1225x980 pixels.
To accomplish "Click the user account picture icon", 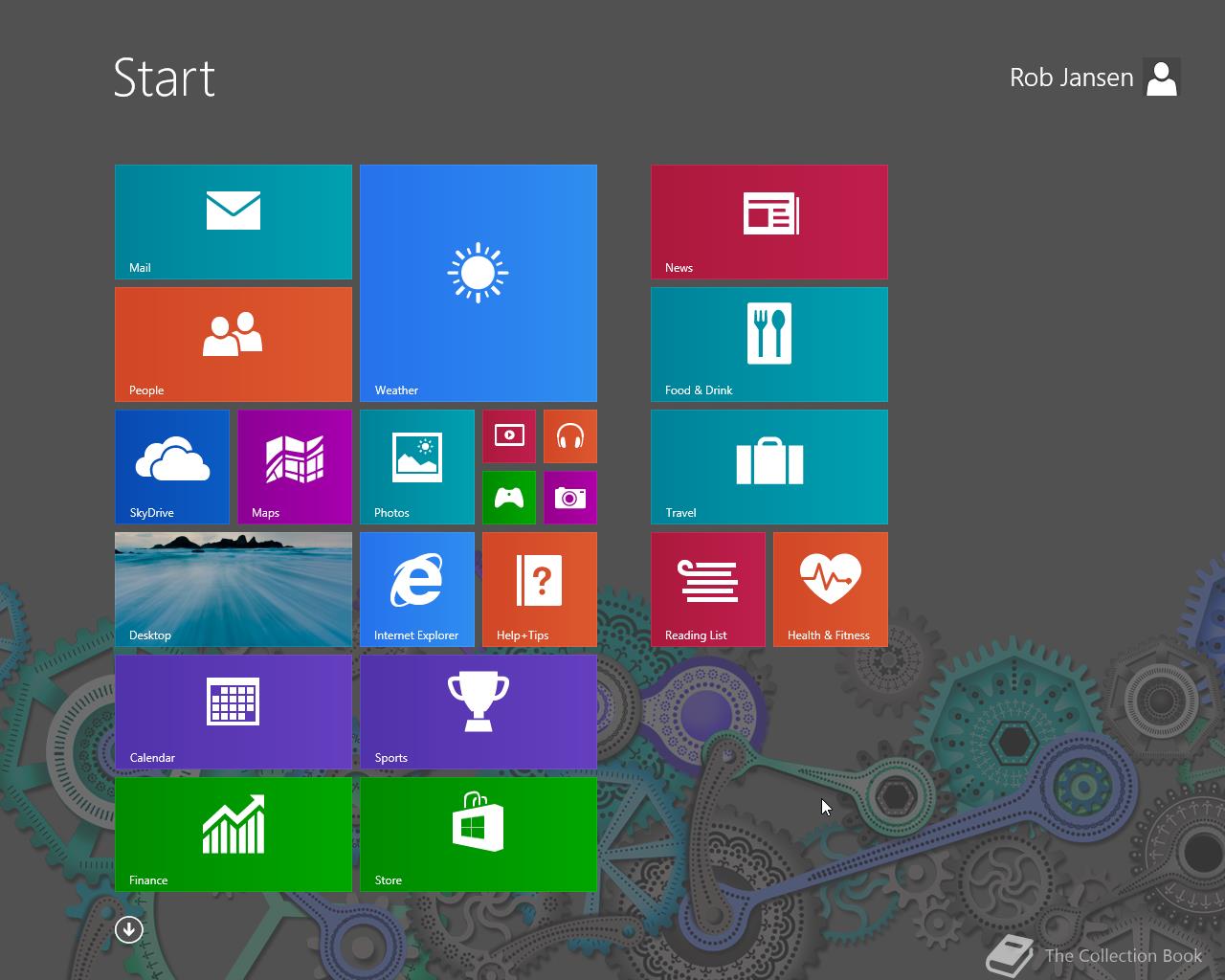I will point(1162,78).
